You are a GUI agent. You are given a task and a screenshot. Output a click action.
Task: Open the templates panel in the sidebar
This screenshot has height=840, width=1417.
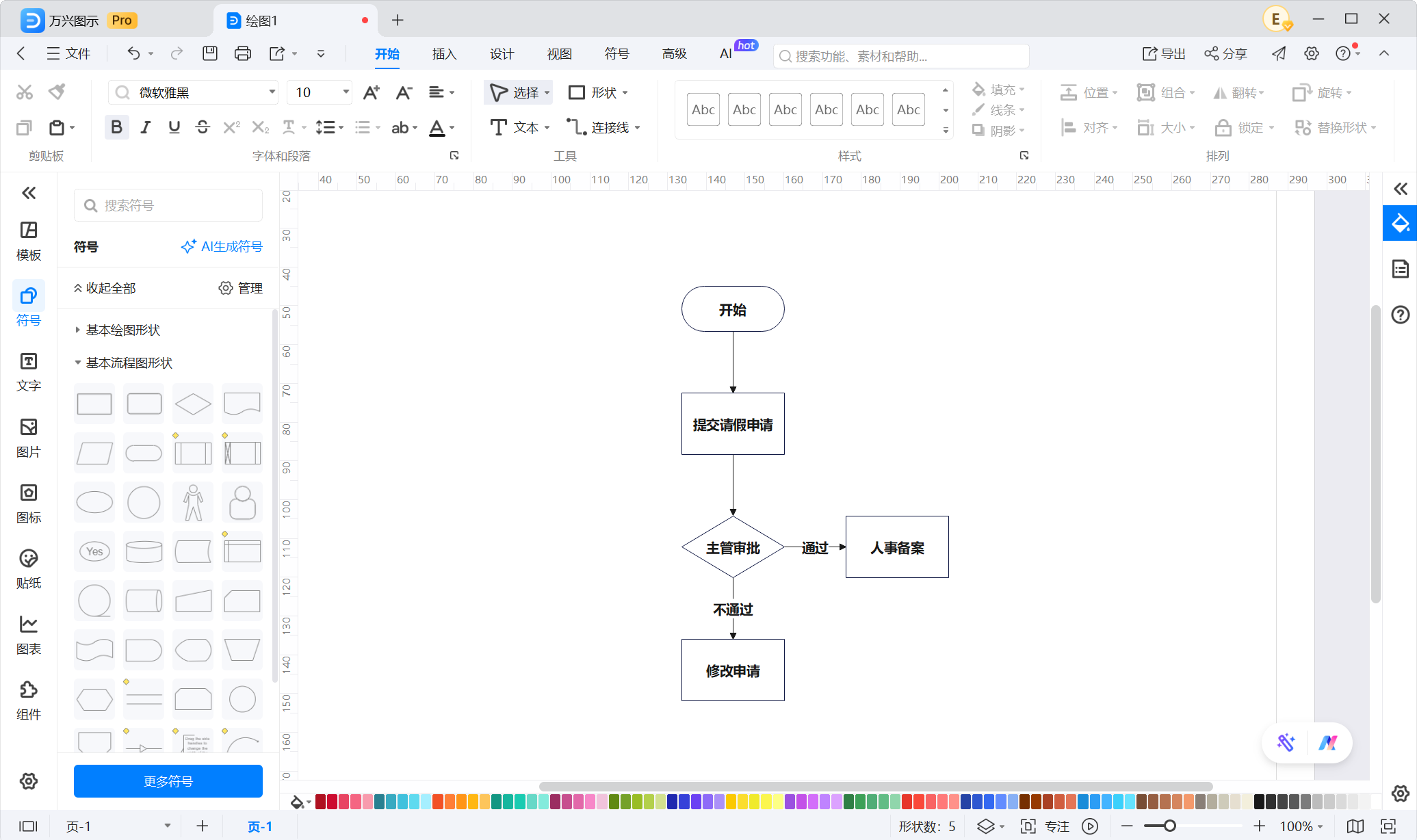(x=29, y=241)
